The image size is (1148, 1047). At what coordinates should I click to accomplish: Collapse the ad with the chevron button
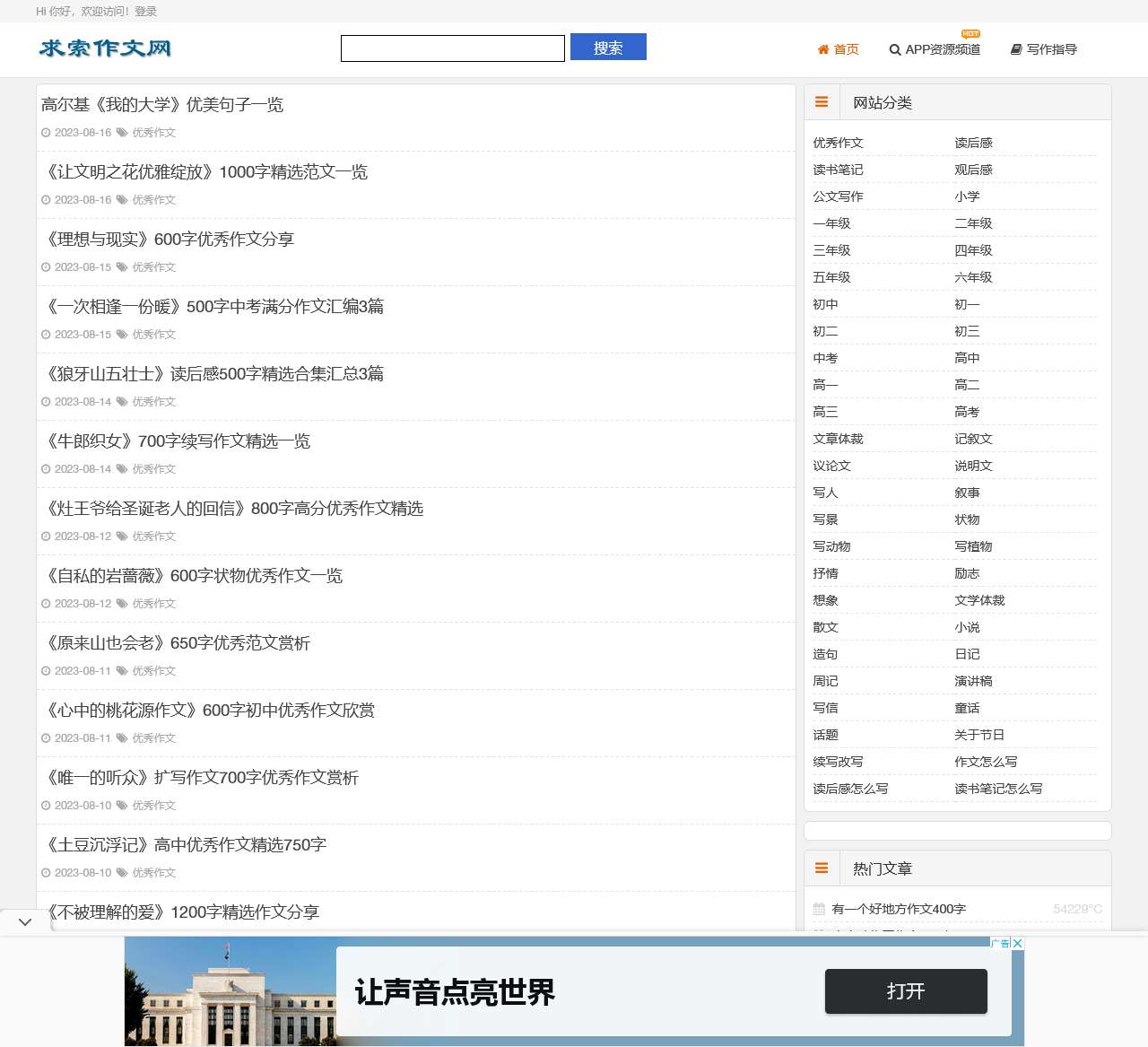click(25, 921)
